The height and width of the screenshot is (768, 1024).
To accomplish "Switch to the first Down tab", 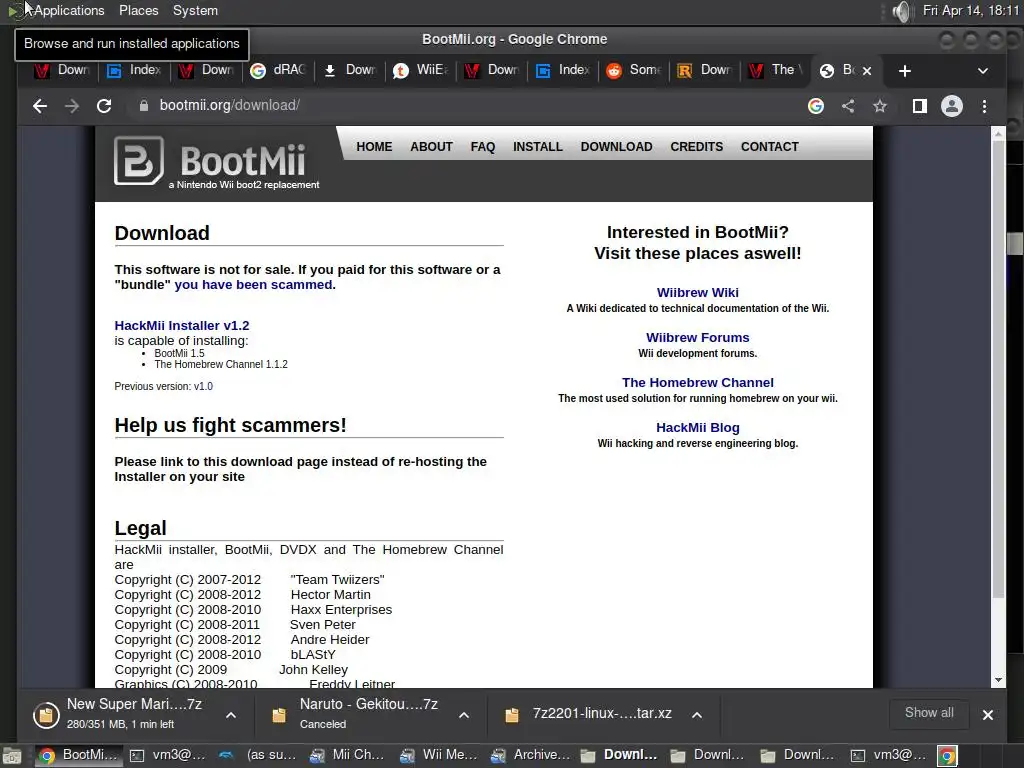I will (x=62, y=71).
